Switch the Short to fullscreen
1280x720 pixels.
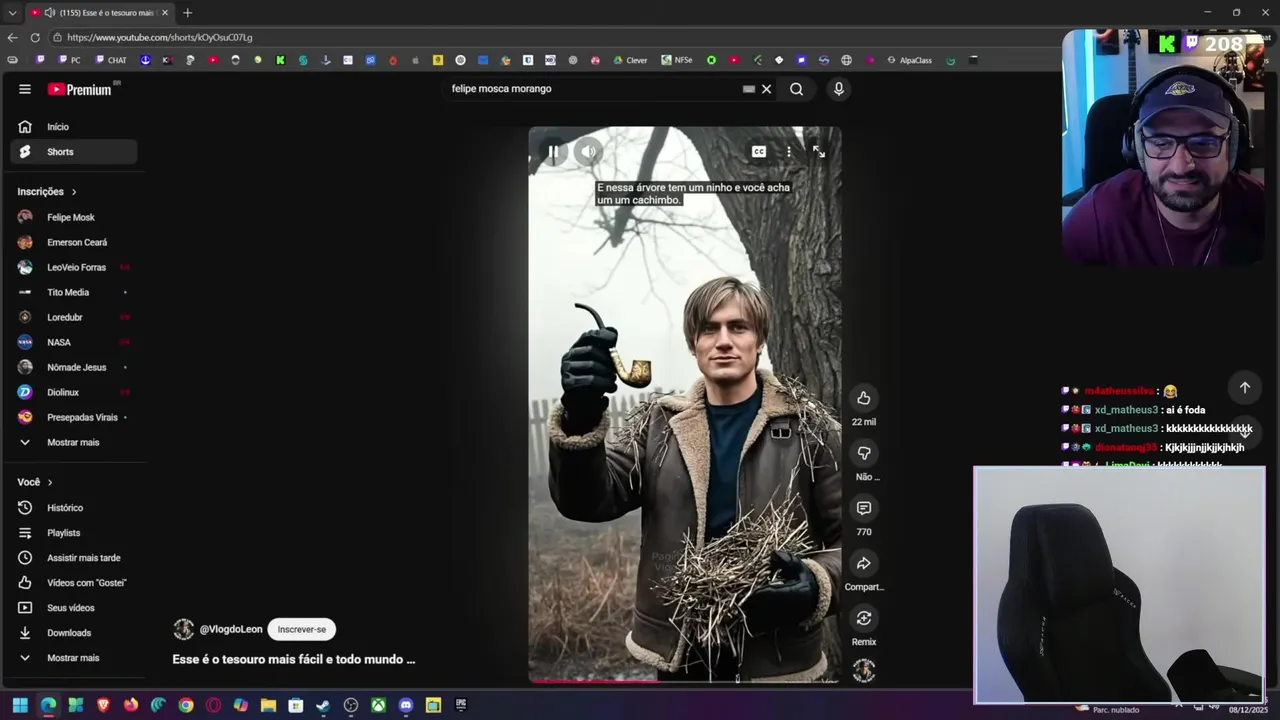819,152
